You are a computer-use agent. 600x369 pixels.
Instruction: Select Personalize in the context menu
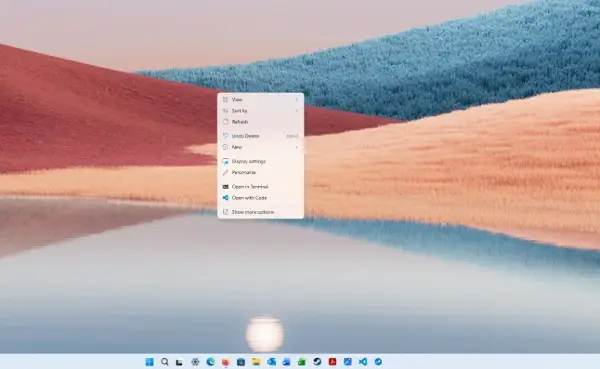[261, 172]
